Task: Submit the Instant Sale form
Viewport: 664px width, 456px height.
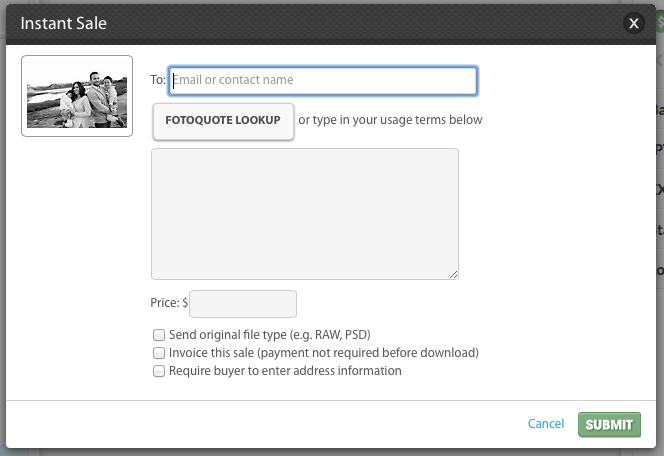Action: (x=609, y=424)
